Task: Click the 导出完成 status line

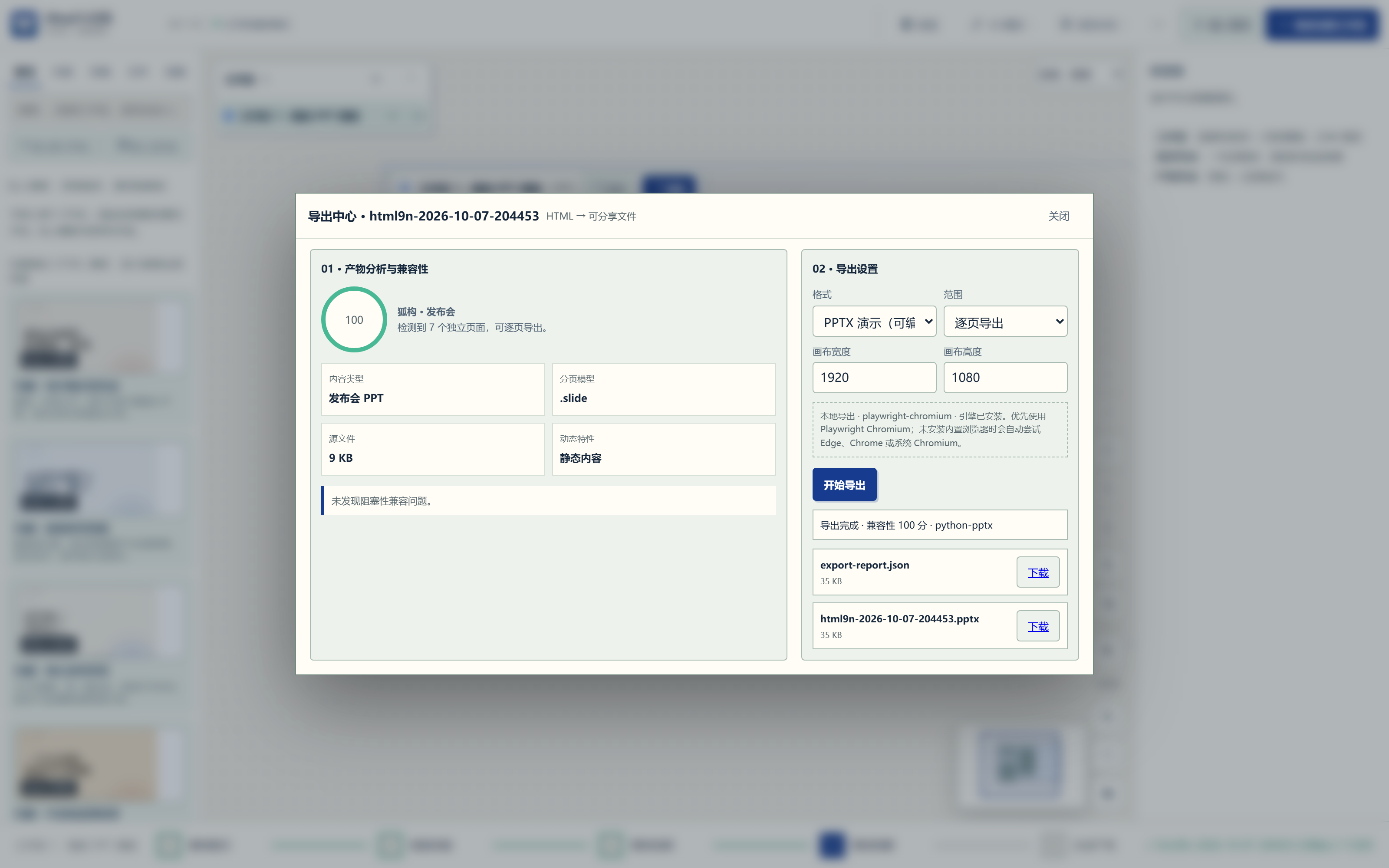Action: point(940,525)
